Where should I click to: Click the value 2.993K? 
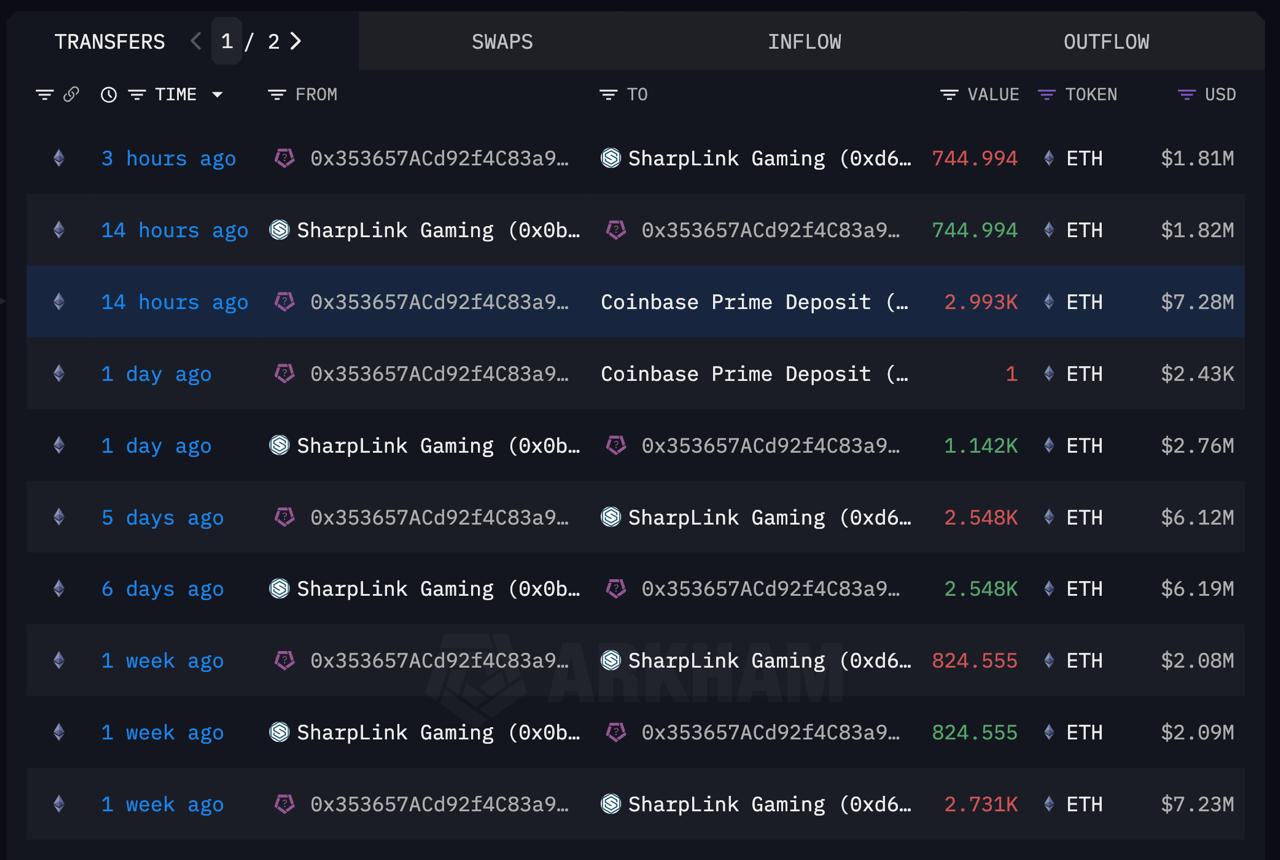(981, 302)
